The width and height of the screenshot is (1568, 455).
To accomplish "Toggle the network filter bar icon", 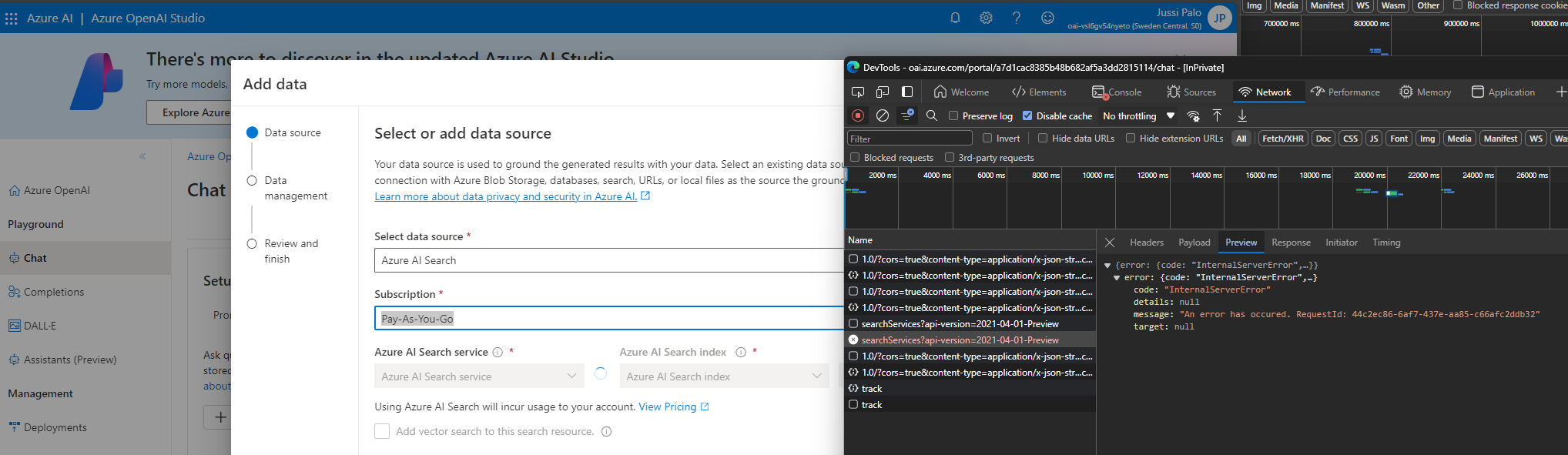I will [907, 115].
